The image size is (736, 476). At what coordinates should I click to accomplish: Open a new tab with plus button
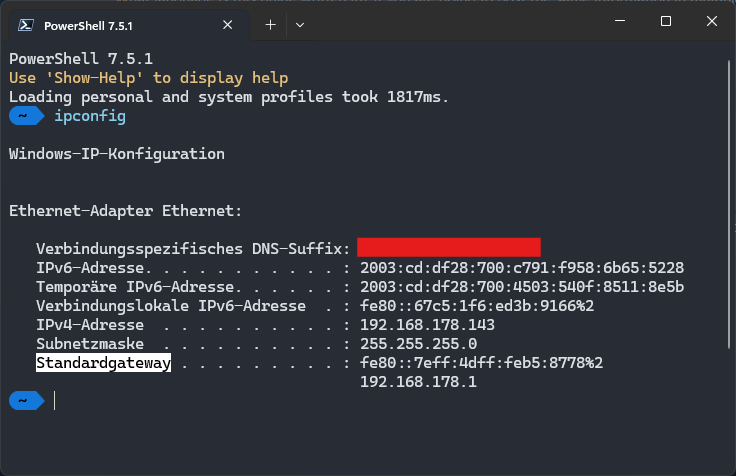tap(270, 23)
